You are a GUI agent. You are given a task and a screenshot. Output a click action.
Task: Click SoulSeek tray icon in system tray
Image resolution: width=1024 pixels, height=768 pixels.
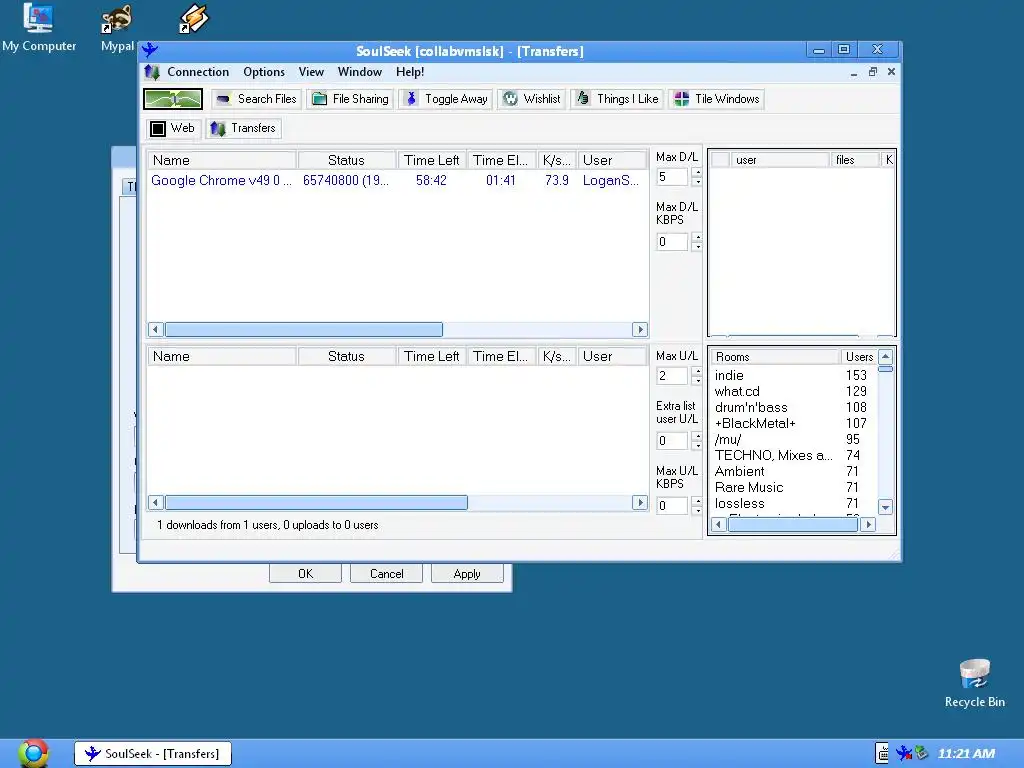[903, 753]
